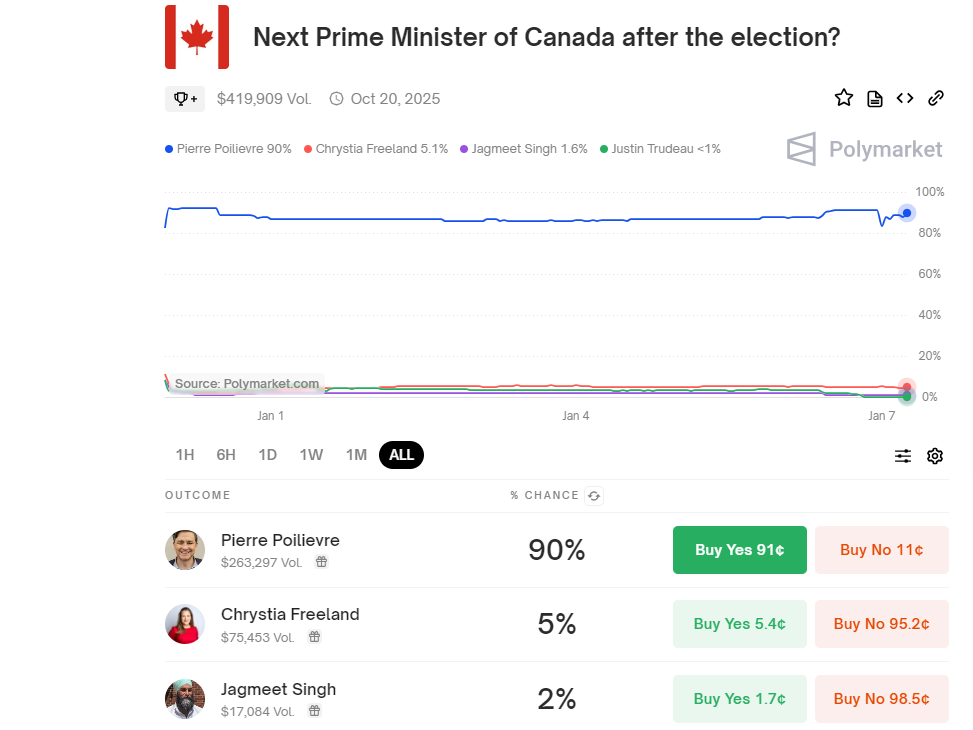Click the star favorite icon

click(x=844, y=98)
